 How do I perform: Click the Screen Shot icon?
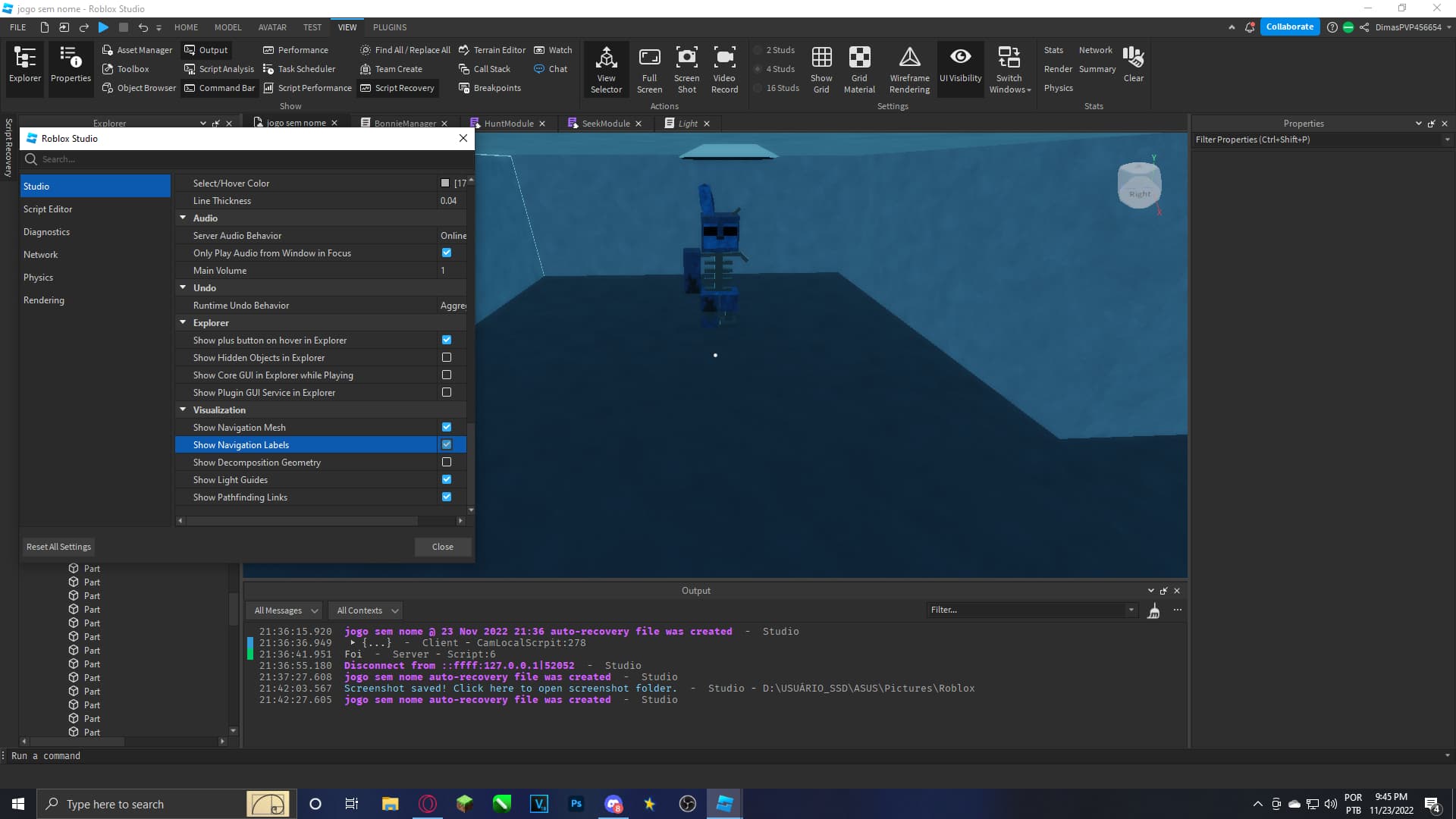click(686, 58)
